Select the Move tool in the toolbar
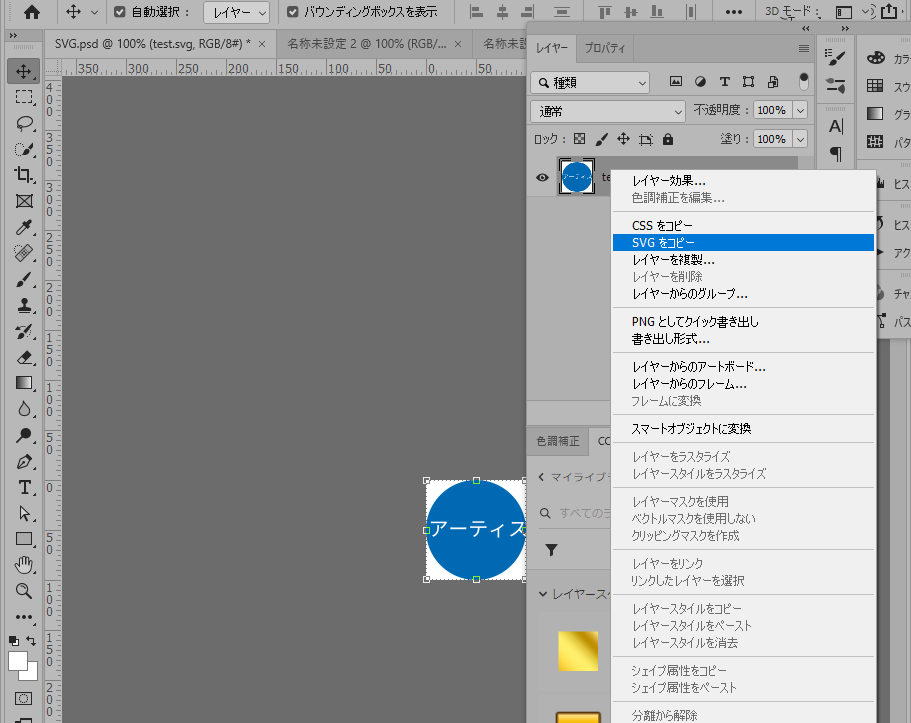 (23, 71)
